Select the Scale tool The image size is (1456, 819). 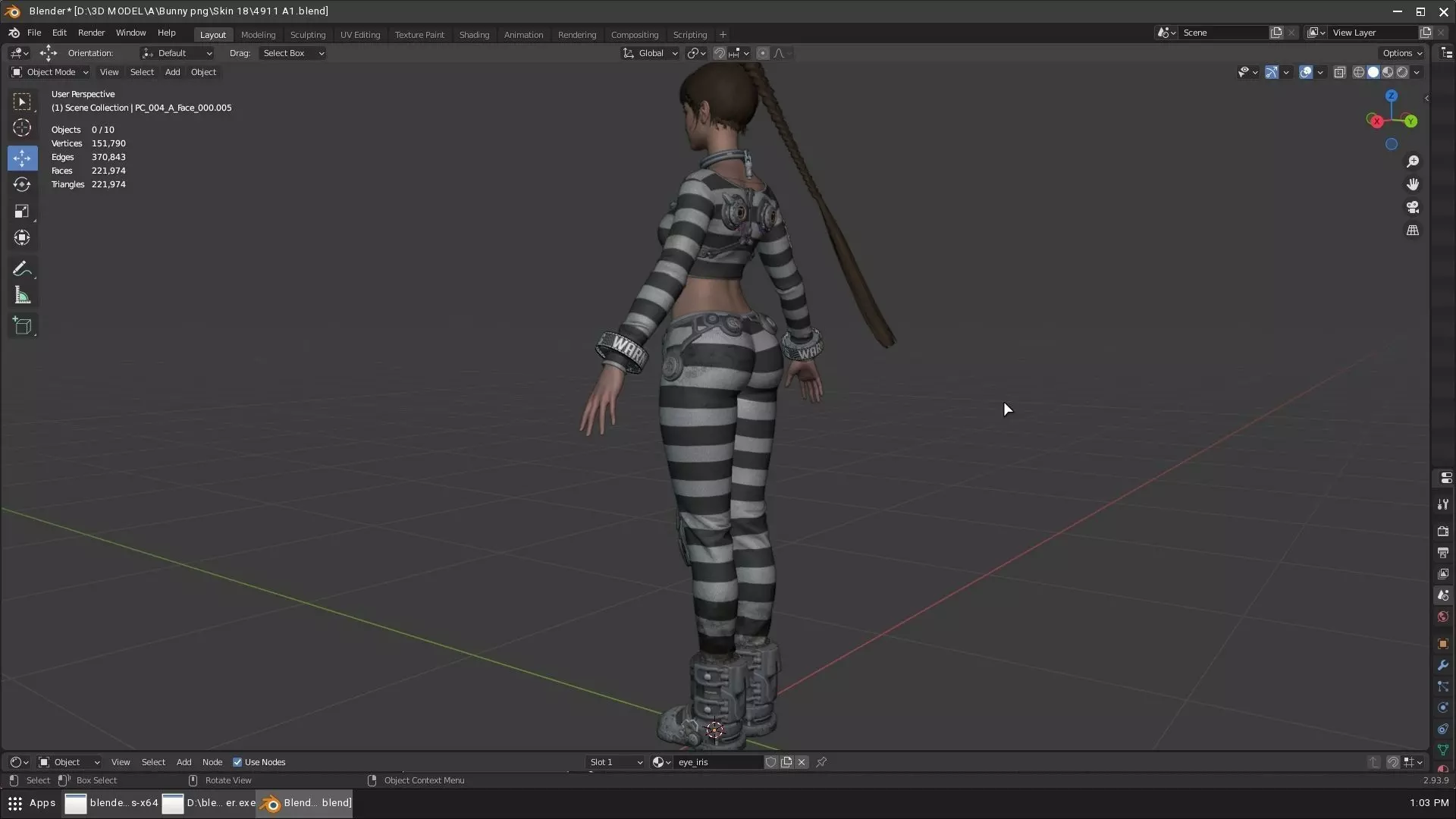point(22,211)
